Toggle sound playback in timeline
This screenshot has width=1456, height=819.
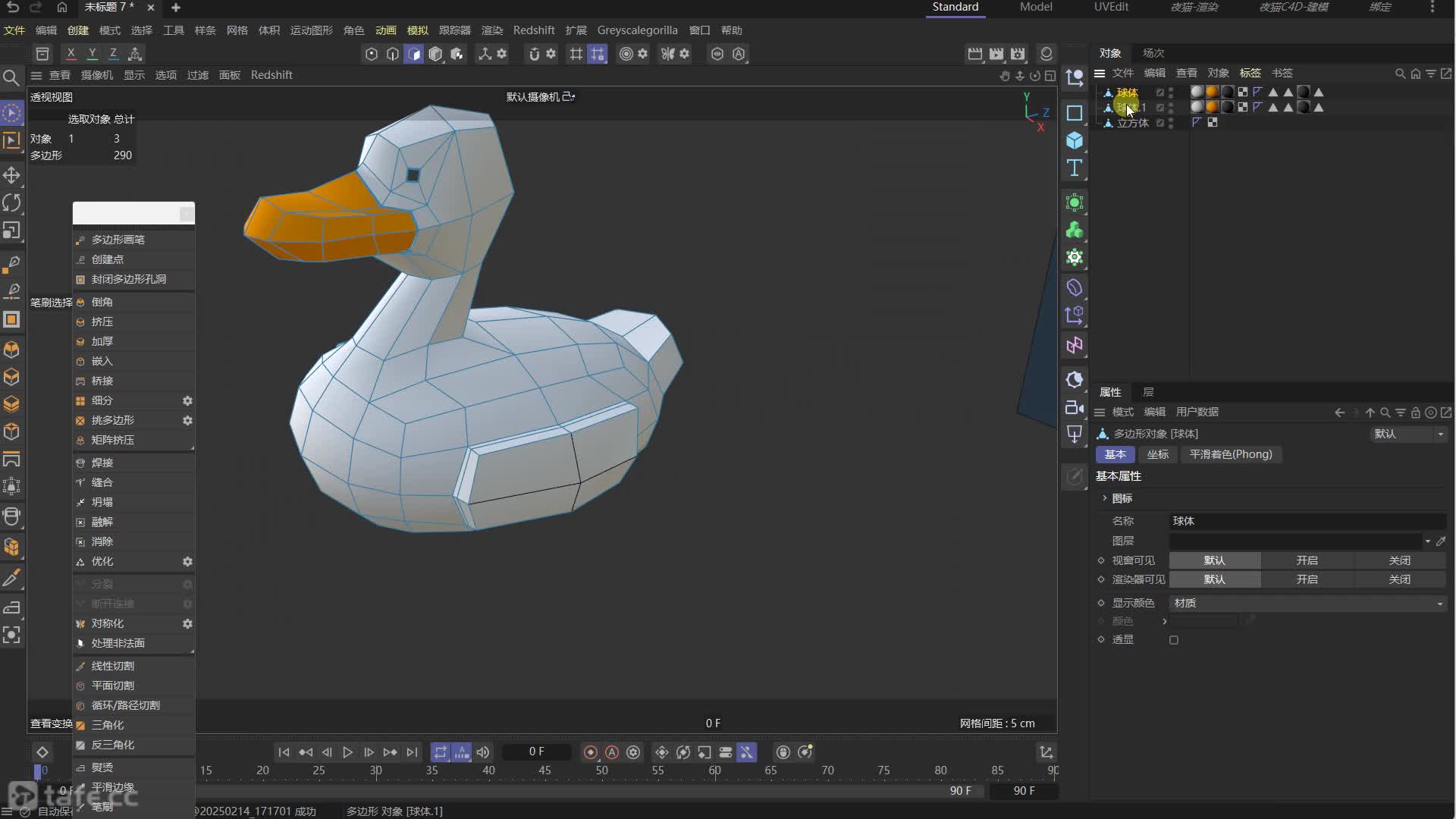pos(483,752)
